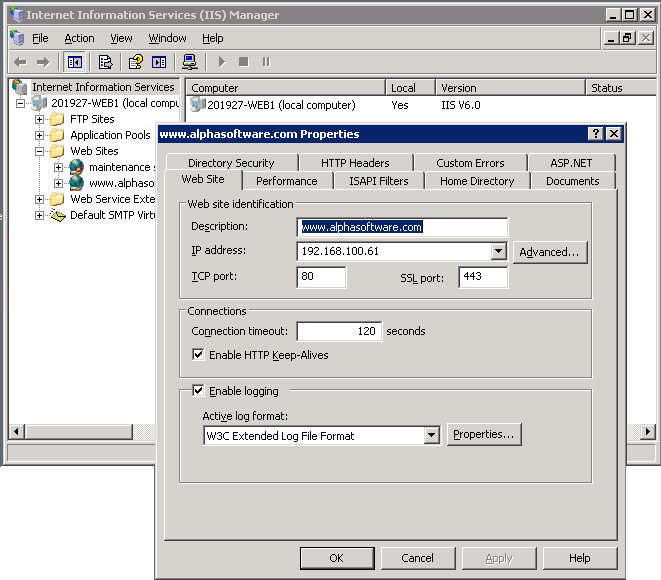Open the Help menu
Image resolution: width=661 pixels, height=580 pixels.
(212, 38)
